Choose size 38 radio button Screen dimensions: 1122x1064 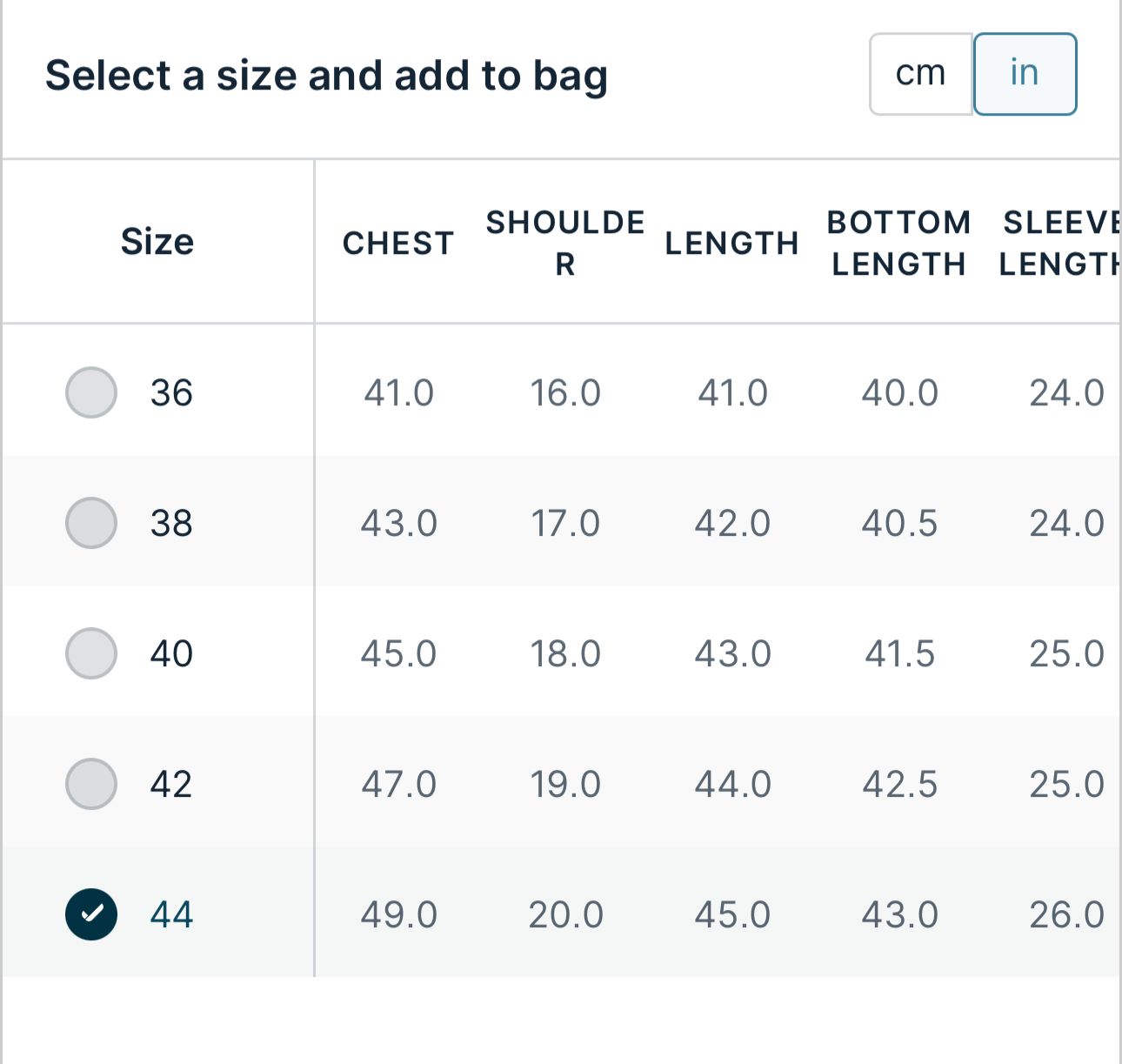pos(91,523)
